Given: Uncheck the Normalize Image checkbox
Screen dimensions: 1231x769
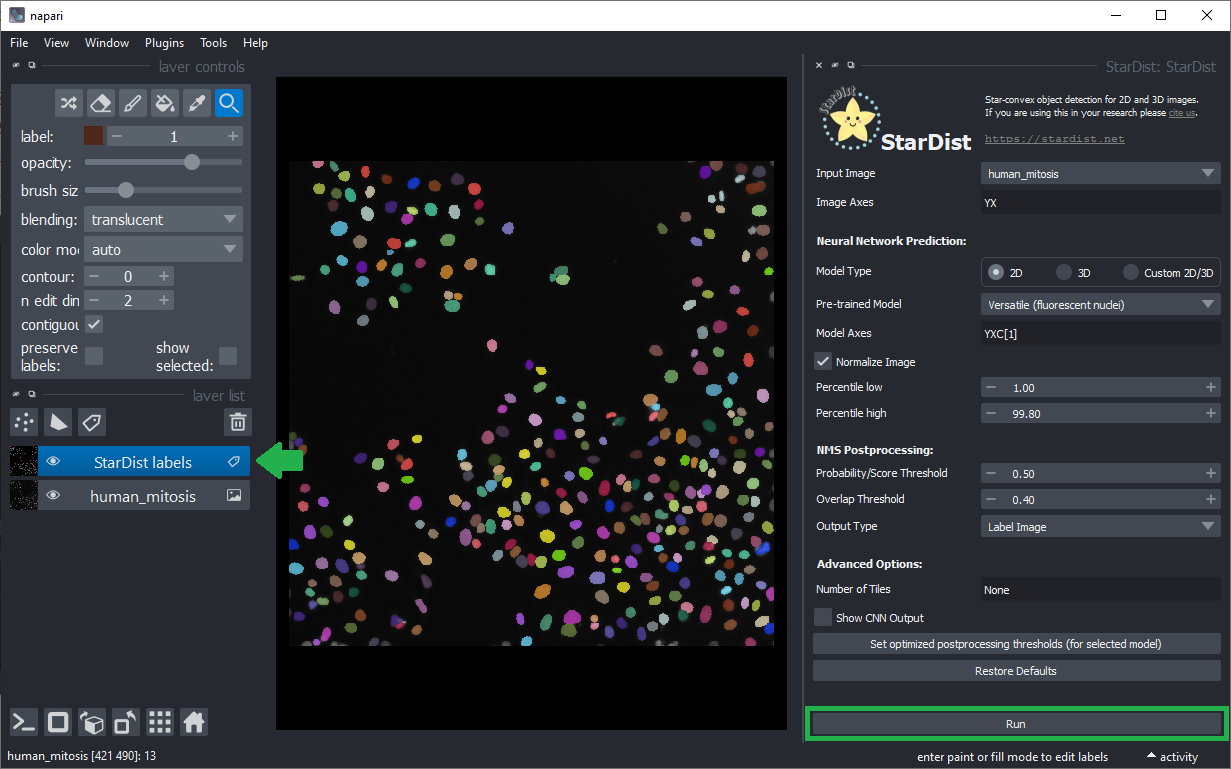Looking at the screenshot, I should pyautogui.click(x=823, y=362).
